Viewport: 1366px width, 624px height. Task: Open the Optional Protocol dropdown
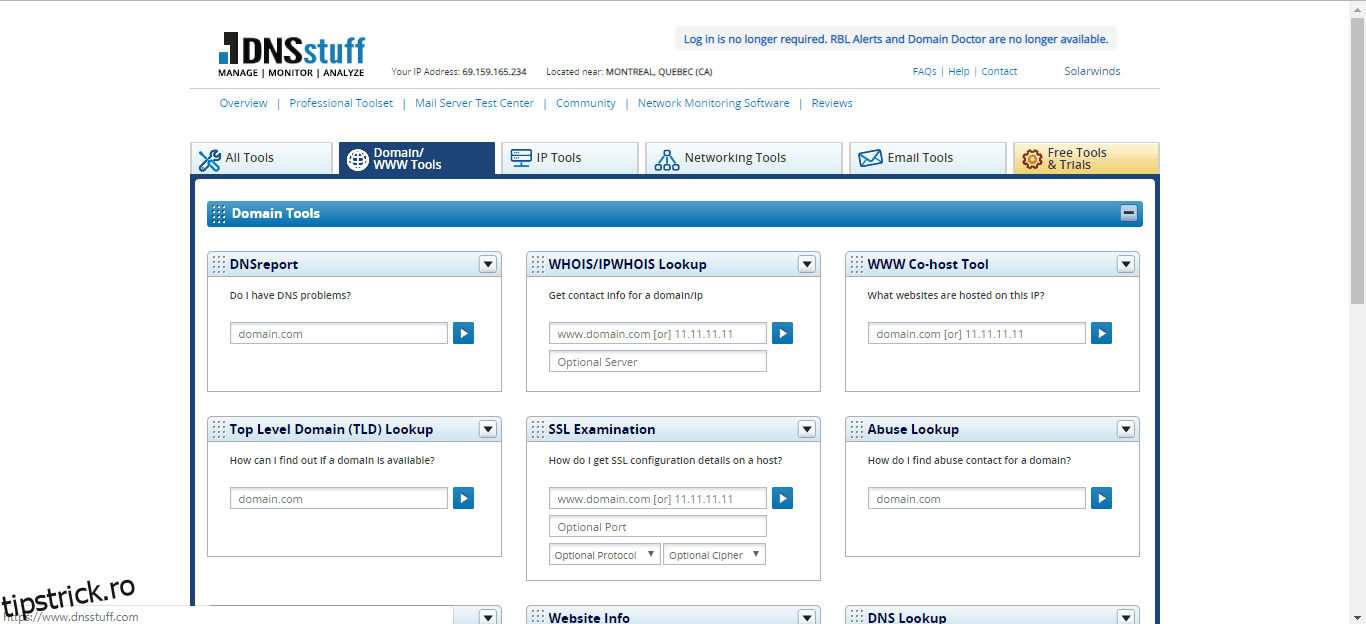click(x=604, y=554)
